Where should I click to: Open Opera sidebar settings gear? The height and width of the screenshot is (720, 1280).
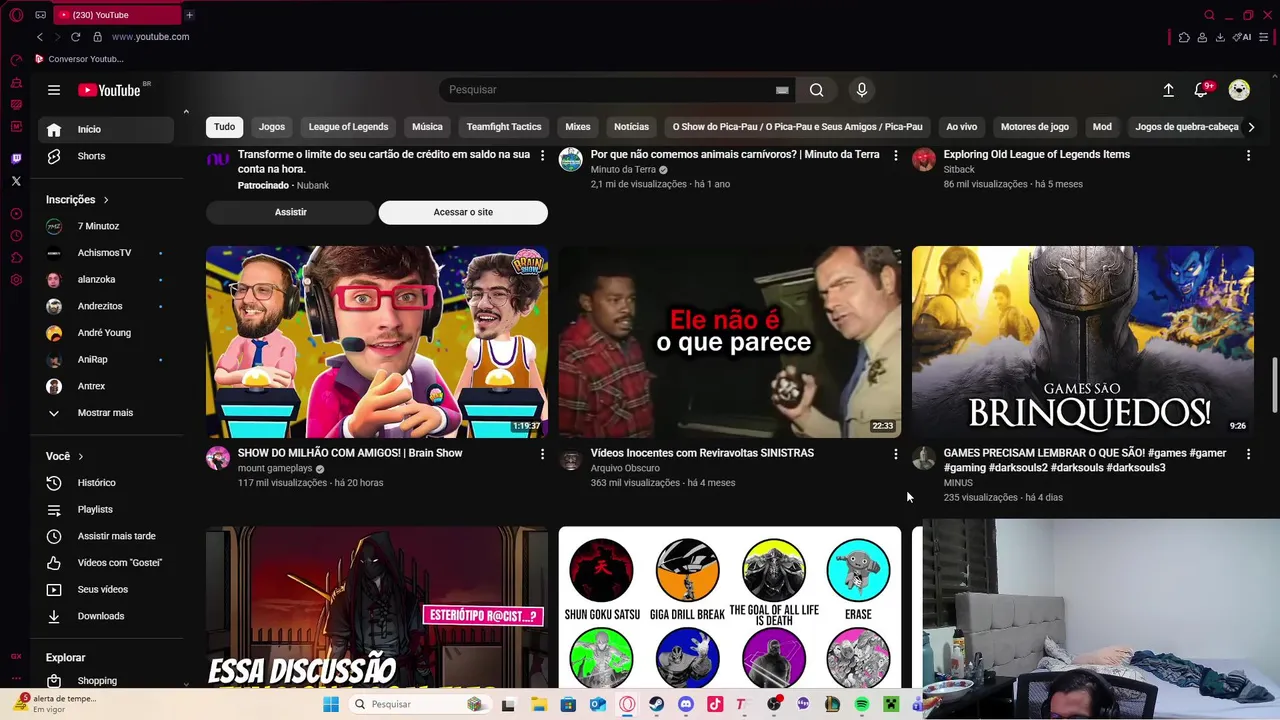[x=16, y=280]
